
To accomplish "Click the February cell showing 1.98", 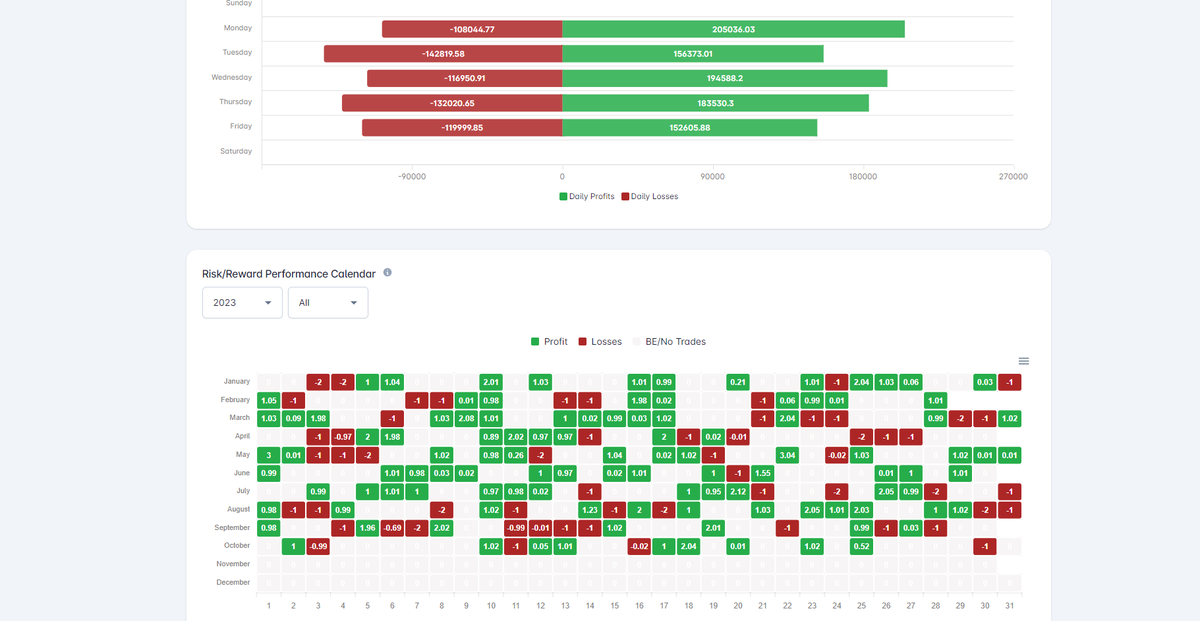I will point(639,400).
